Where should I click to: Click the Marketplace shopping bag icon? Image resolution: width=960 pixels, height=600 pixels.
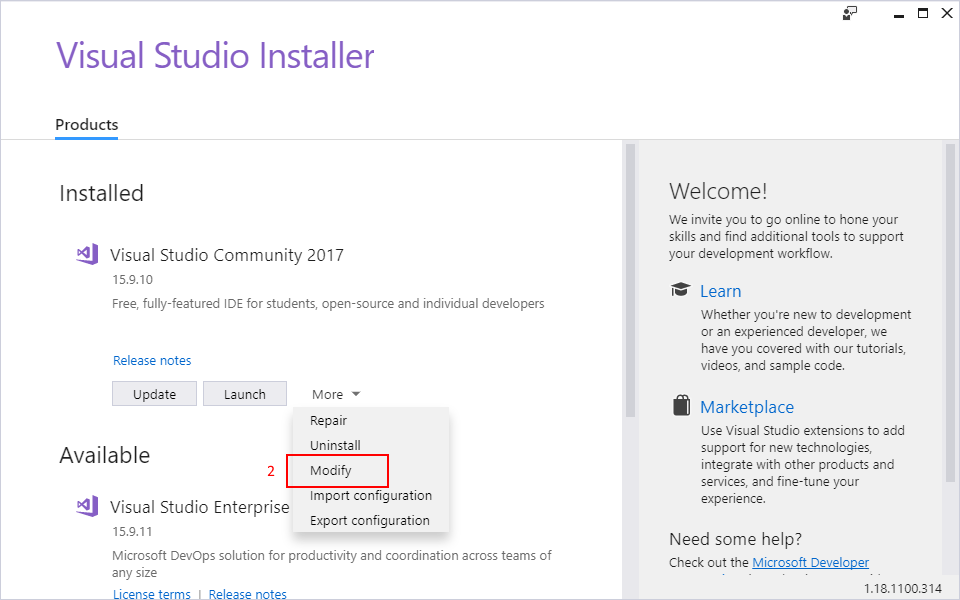point(681,405)
